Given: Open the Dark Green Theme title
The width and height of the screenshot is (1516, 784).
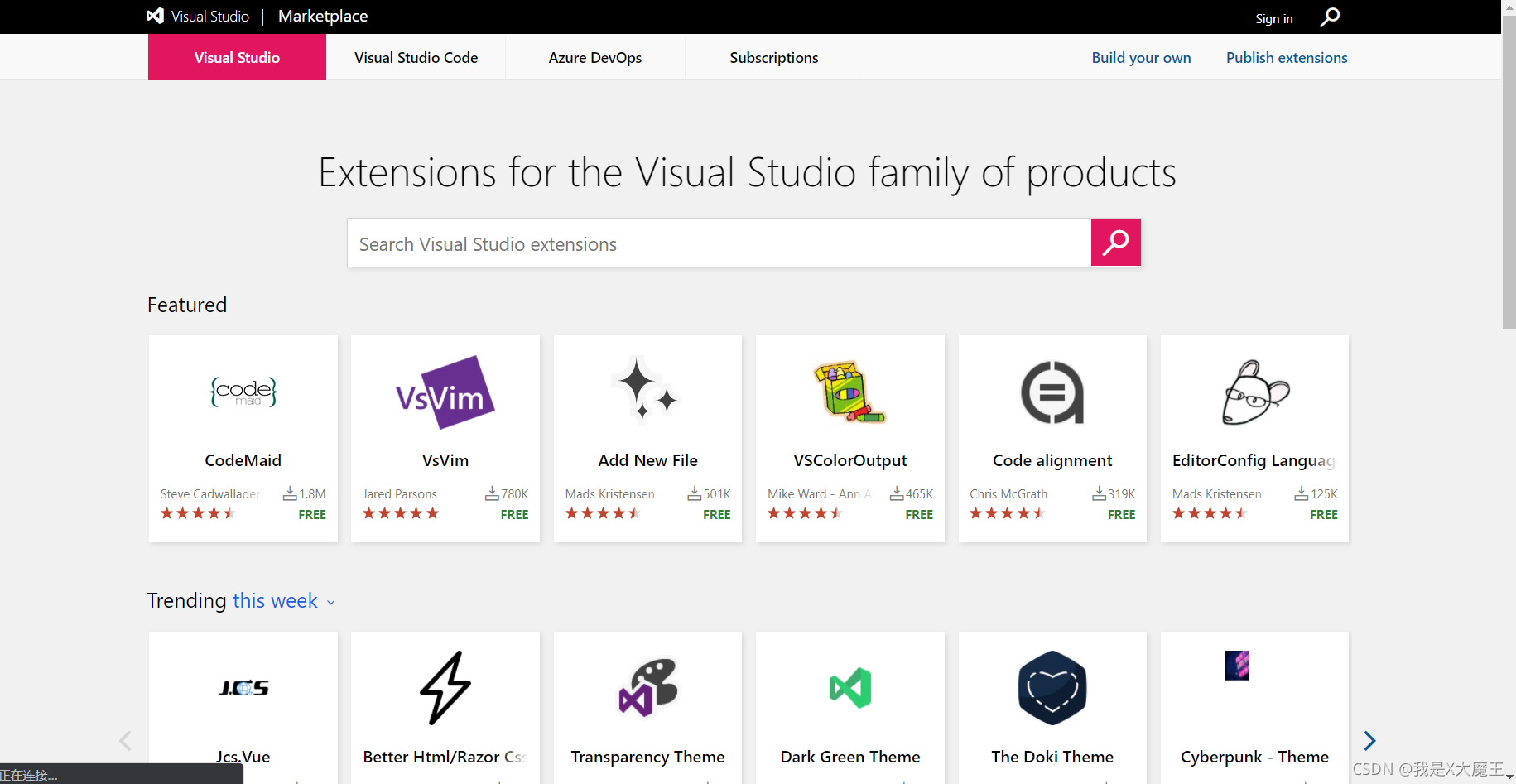Looking at the screenshot, I should [850, 757].
